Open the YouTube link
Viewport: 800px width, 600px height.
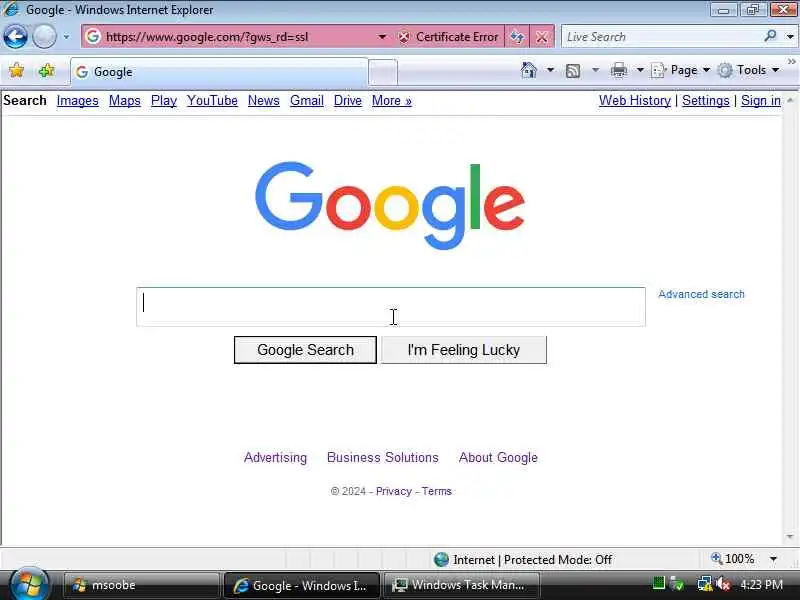tap(212, 101)
